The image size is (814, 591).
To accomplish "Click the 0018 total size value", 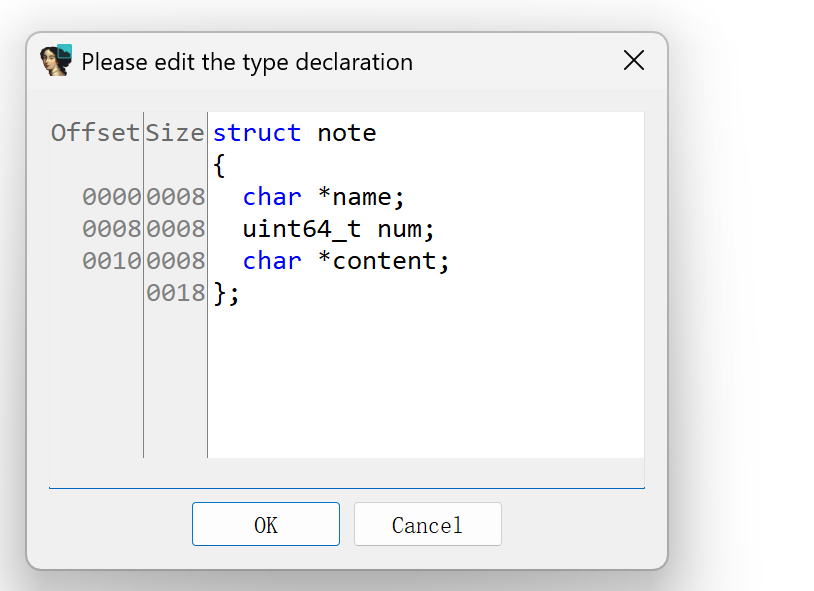I will click(175, 293).
